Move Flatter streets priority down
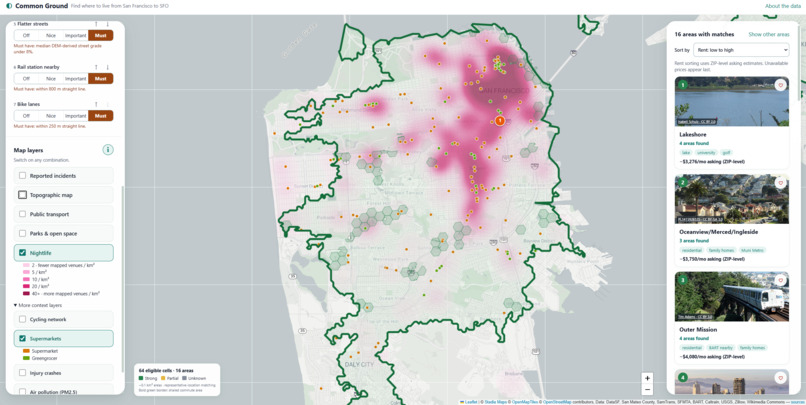Screen dimensions: 806x405 tap(107, 24)
